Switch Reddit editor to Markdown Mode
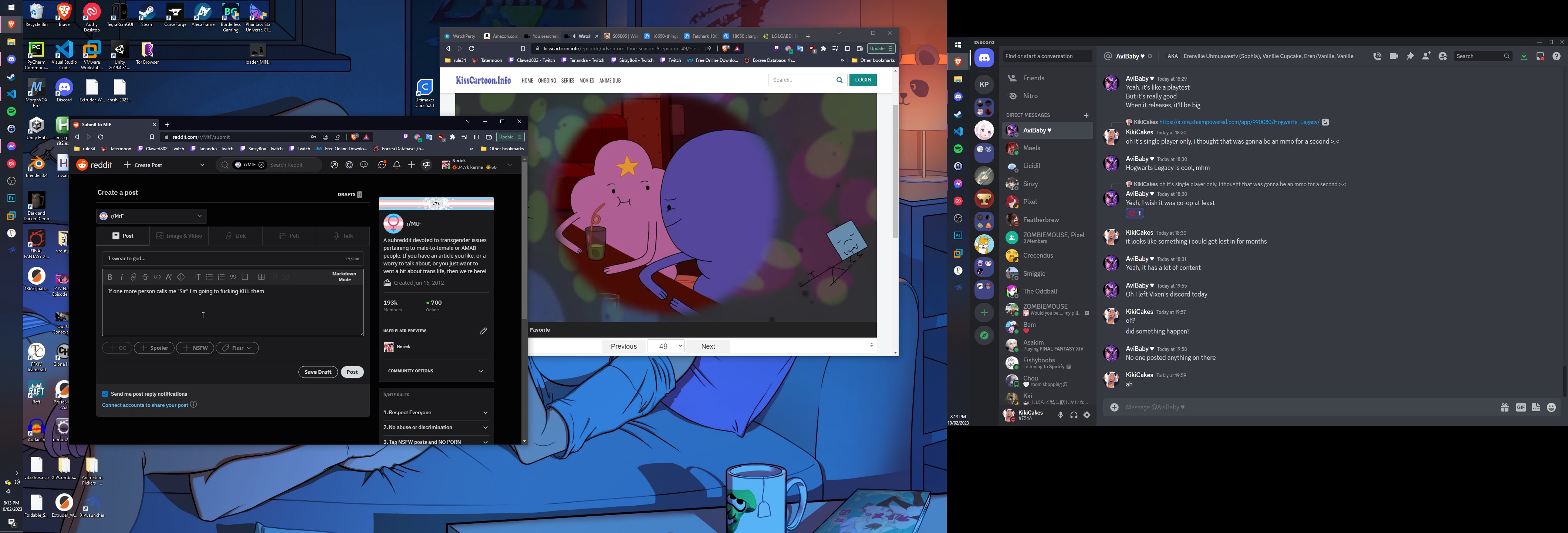 [345, 277]
